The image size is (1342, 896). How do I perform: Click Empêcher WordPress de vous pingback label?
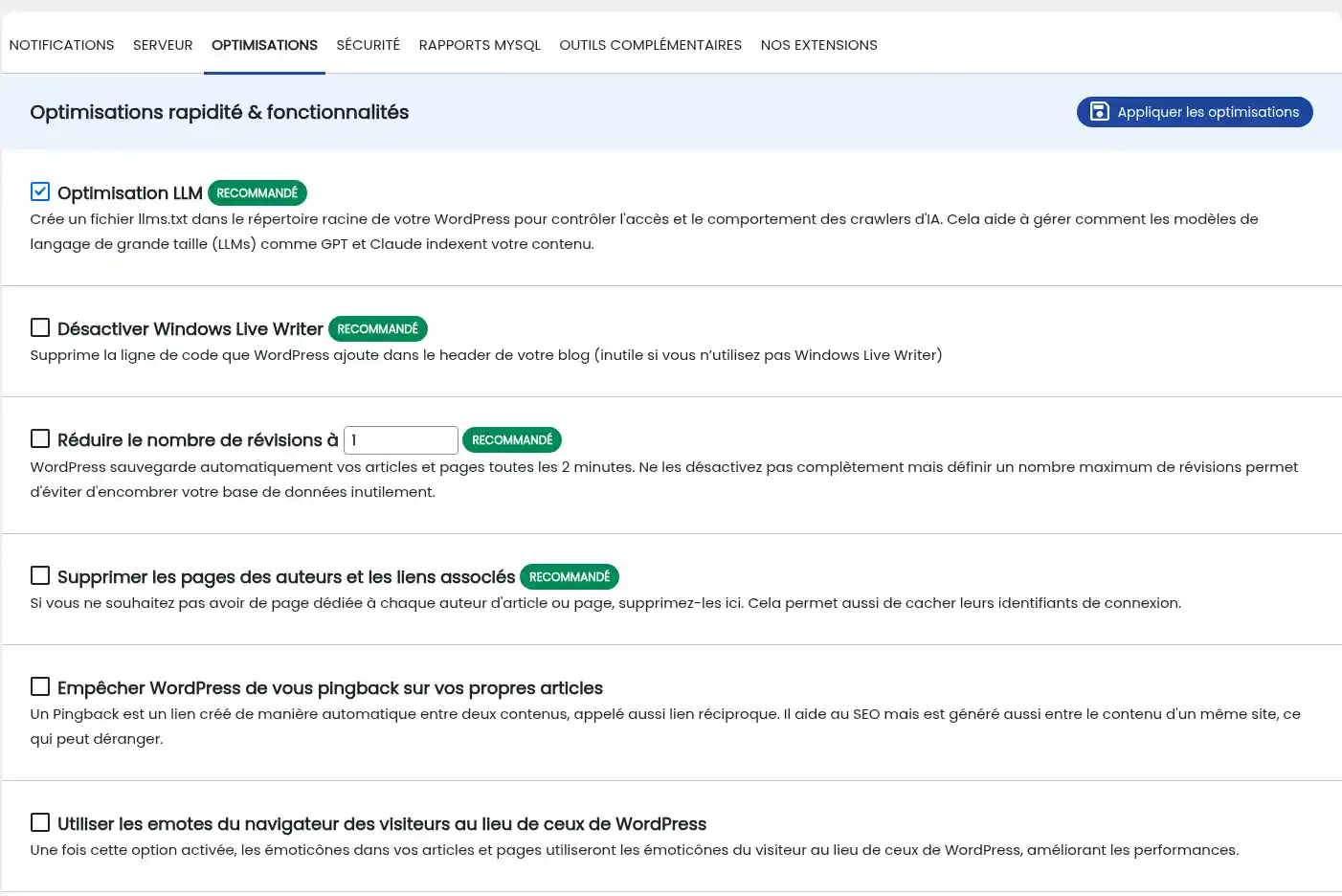click(x=330, y=688)
